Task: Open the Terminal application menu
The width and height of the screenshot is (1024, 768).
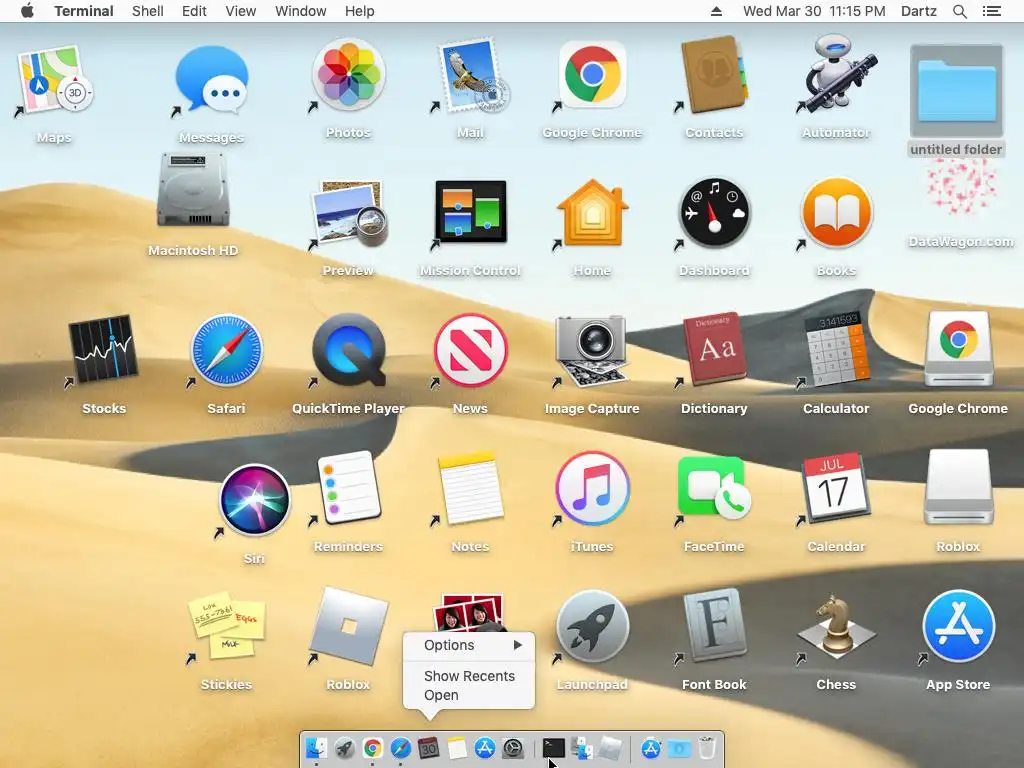Action: 84,11
